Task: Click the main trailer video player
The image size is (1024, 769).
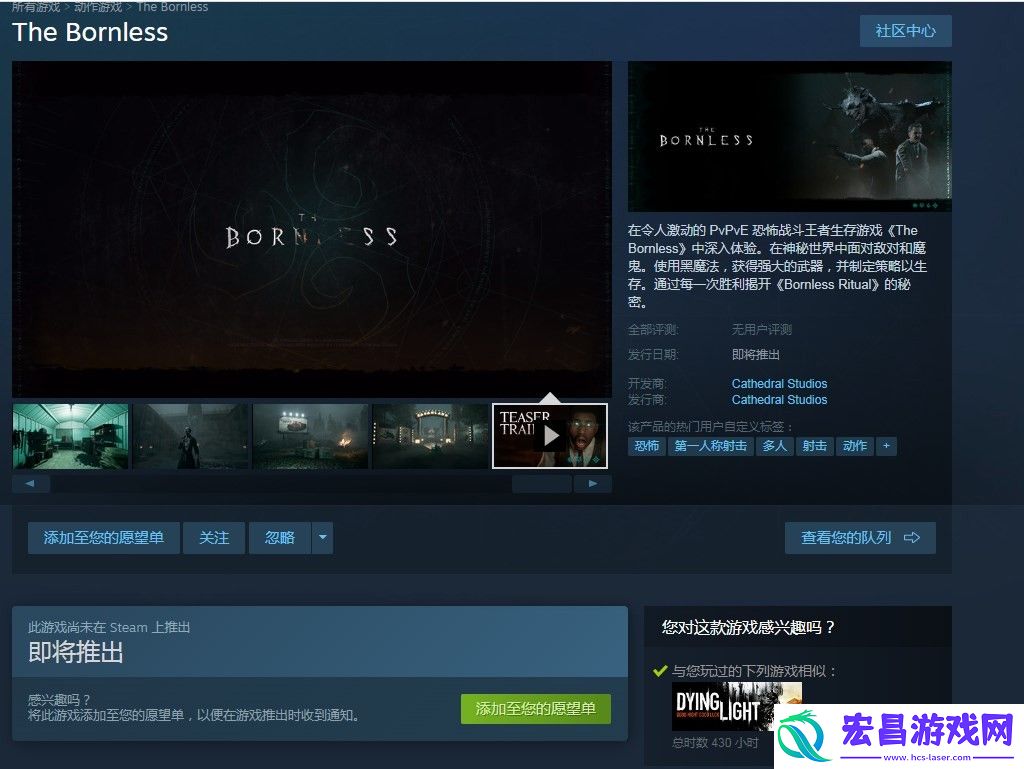Action: [x=312, y=229]
